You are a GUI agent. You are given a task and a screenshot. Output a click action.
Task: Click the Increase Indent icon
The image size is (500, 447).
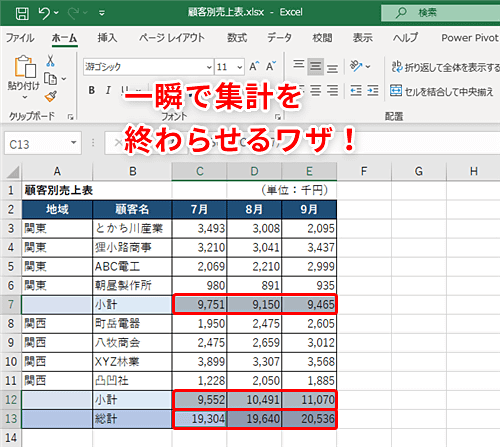tap(373, 91)
